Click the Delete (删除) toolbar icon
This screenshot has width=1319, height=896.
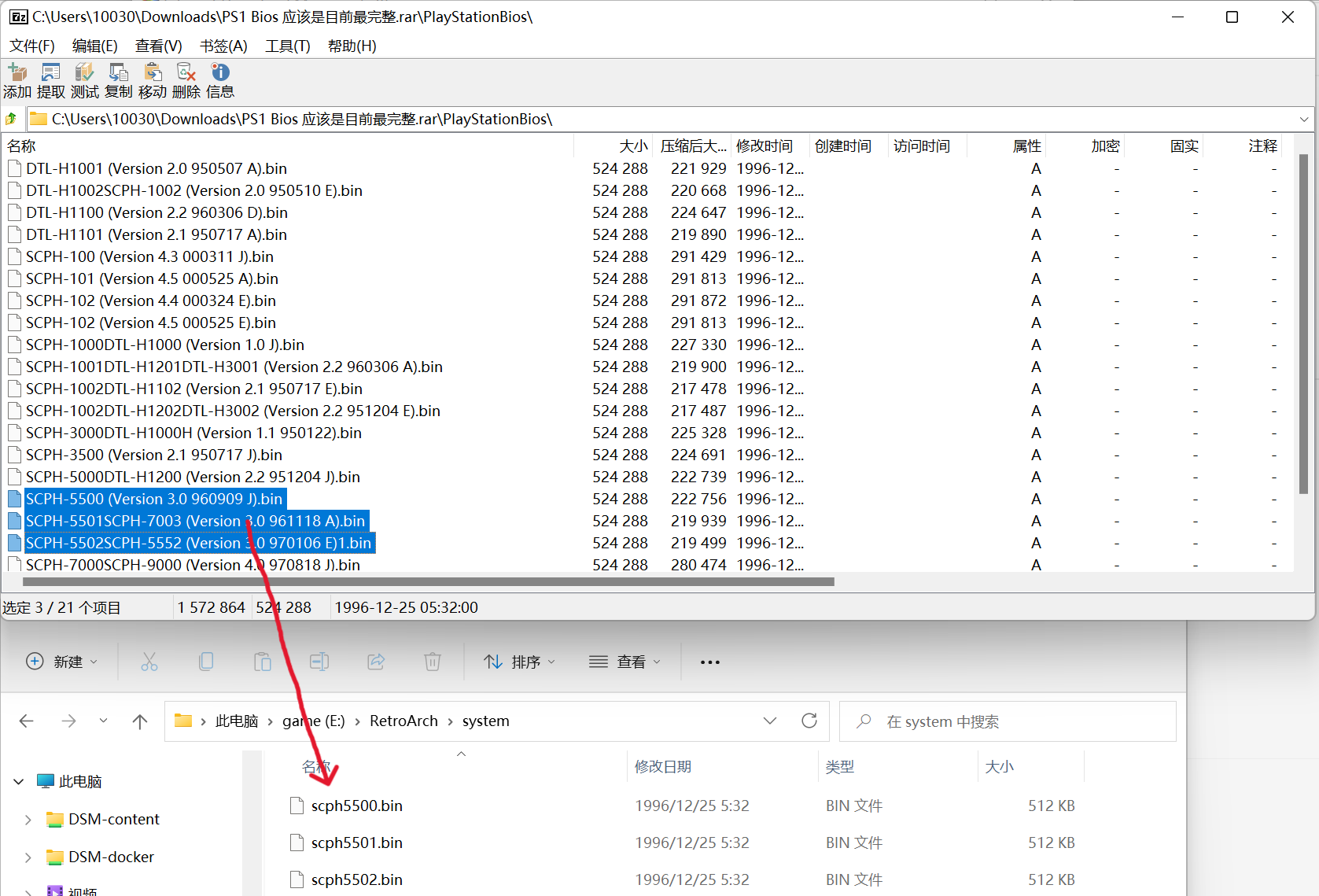tap(186, 72)
